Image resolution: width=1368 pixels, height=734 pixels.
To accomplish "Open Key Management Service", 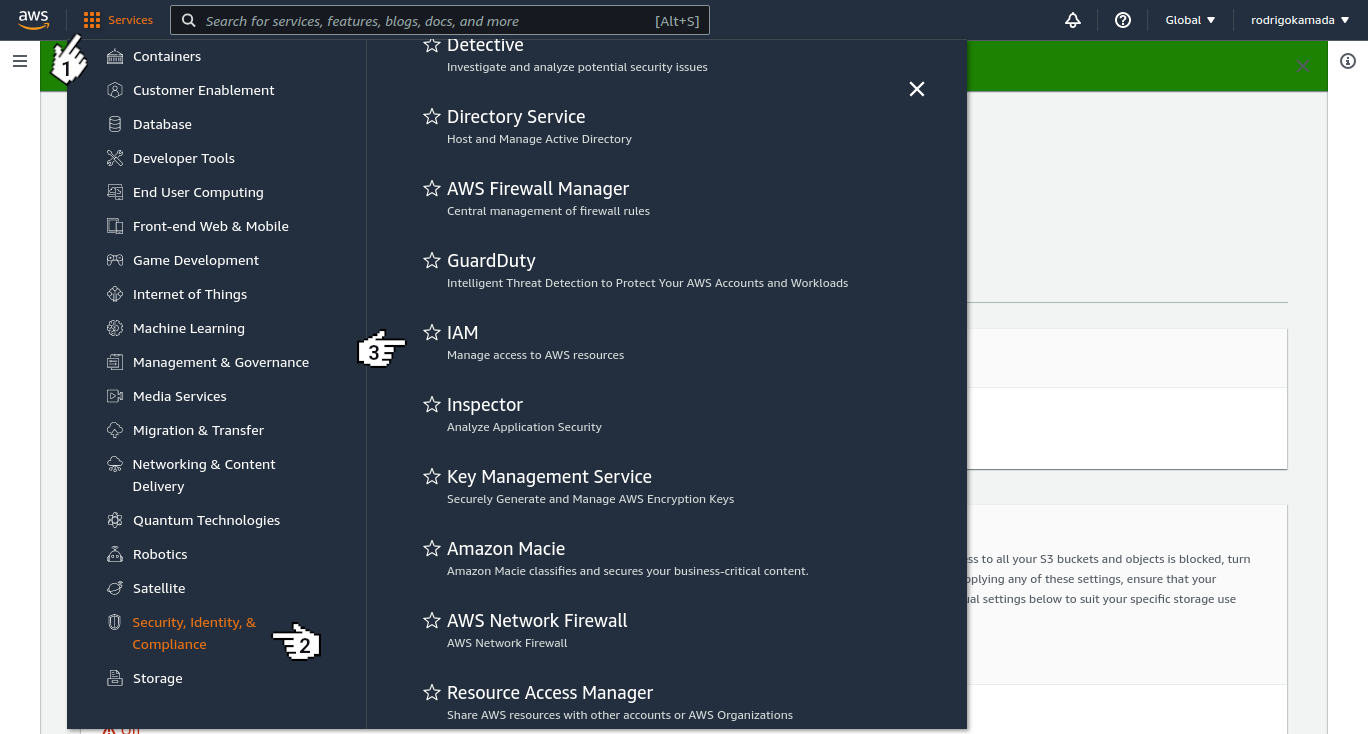I will click(549, 476).
